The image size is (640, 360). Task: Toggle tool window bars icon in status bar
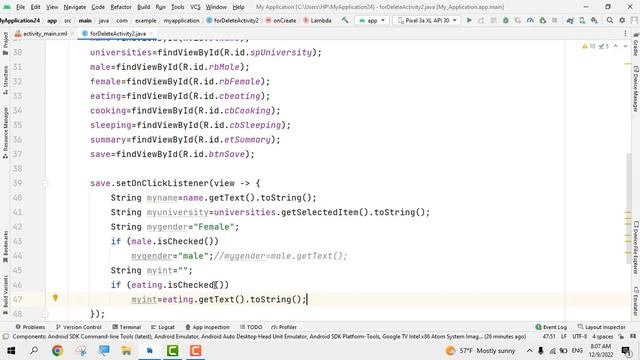click(5, 337)
